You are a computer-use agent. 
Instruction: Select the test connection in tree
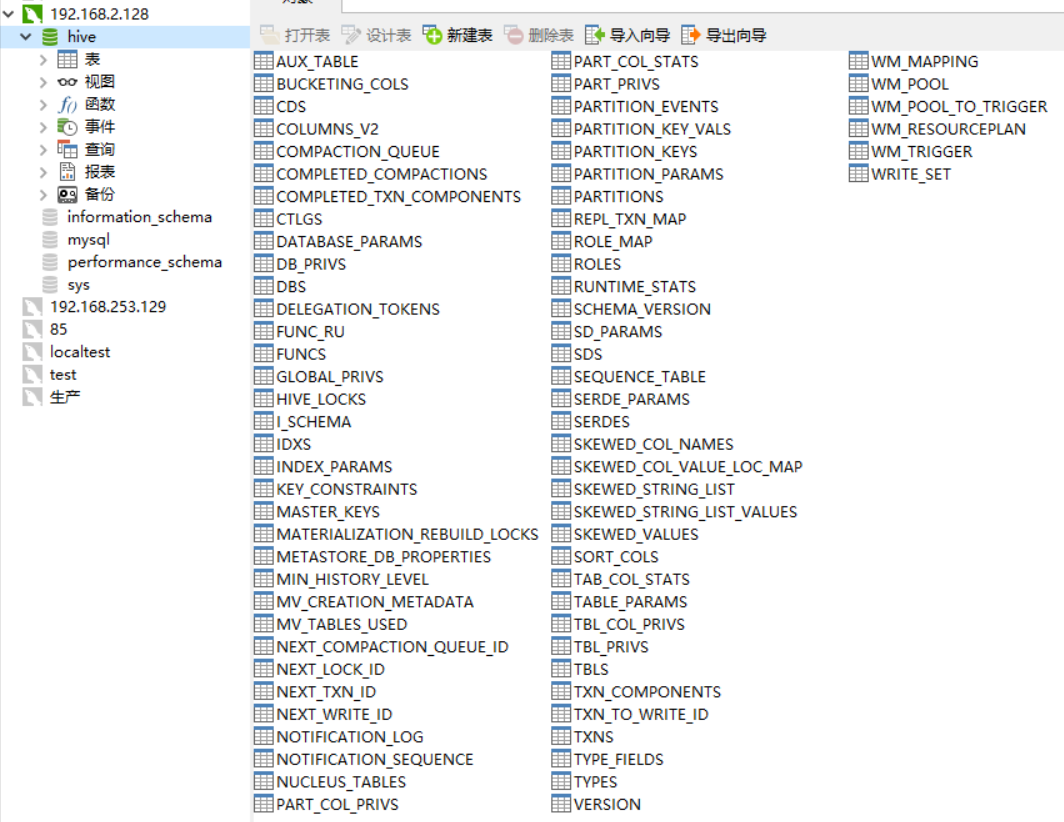pyautogui.click(x=63, y=374)
